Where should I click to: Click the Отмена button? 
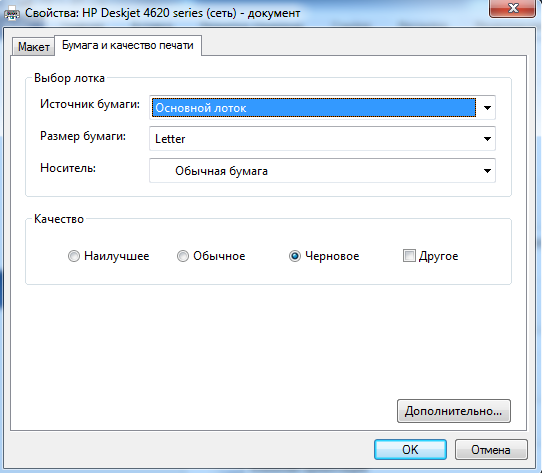(491, 449)
